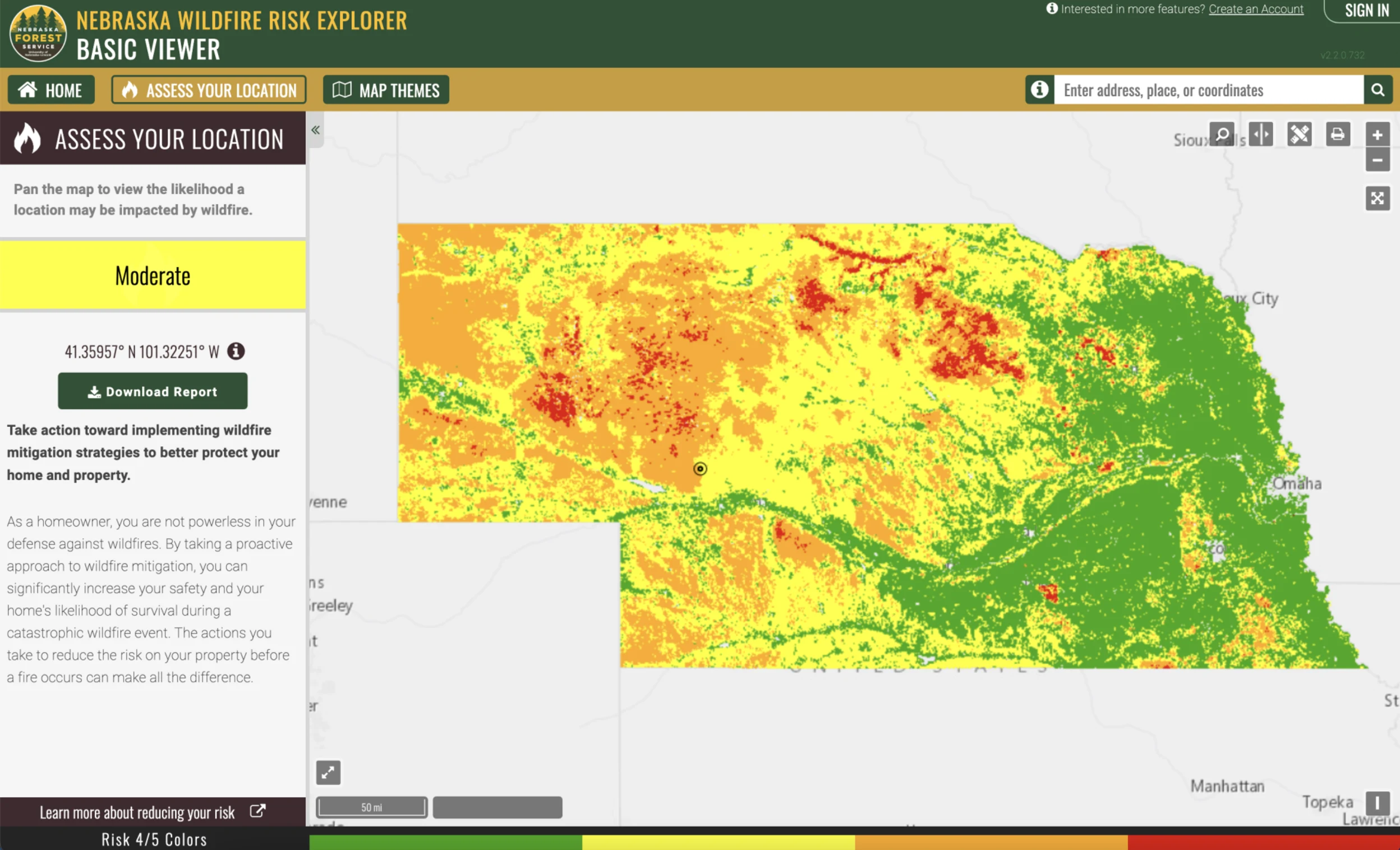This screenshot has width=1400, height=850.
Task: Download the wildfire risk report
Action: coord(152,391)
